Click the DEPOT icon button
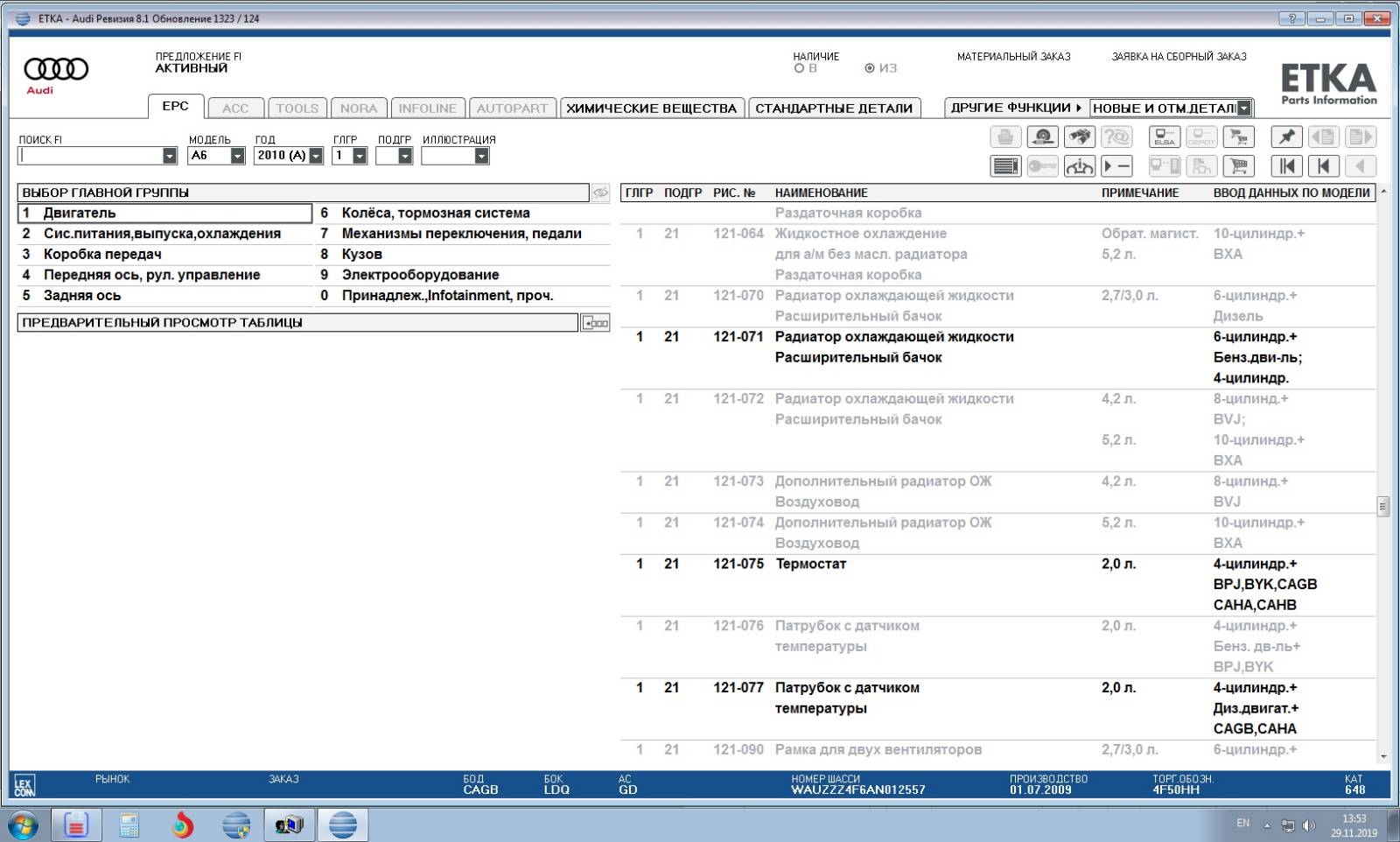 pyautogui.click(x=1201, y=137)
